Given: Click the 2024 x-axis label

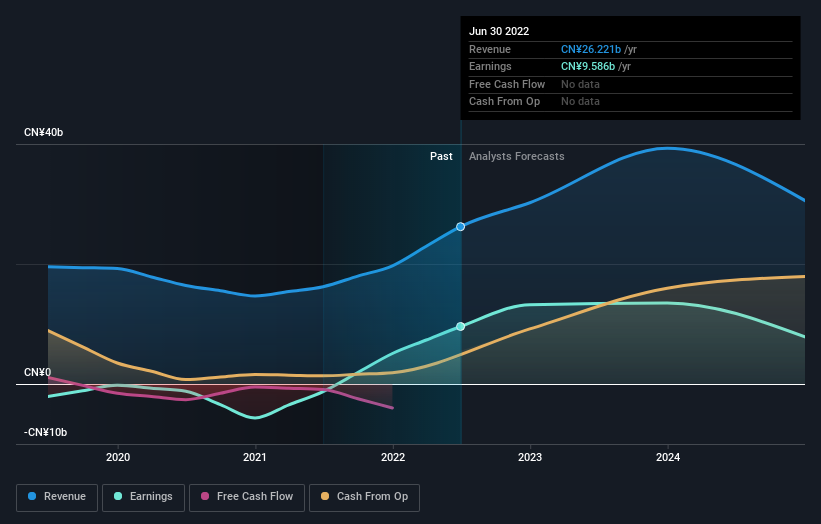Looking at the screenshot, I should 668,458.
